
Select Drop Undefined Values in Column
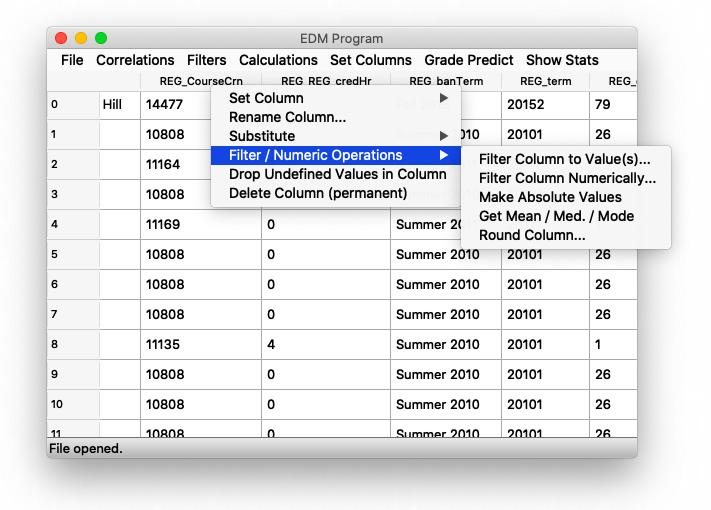pos(337,174)
